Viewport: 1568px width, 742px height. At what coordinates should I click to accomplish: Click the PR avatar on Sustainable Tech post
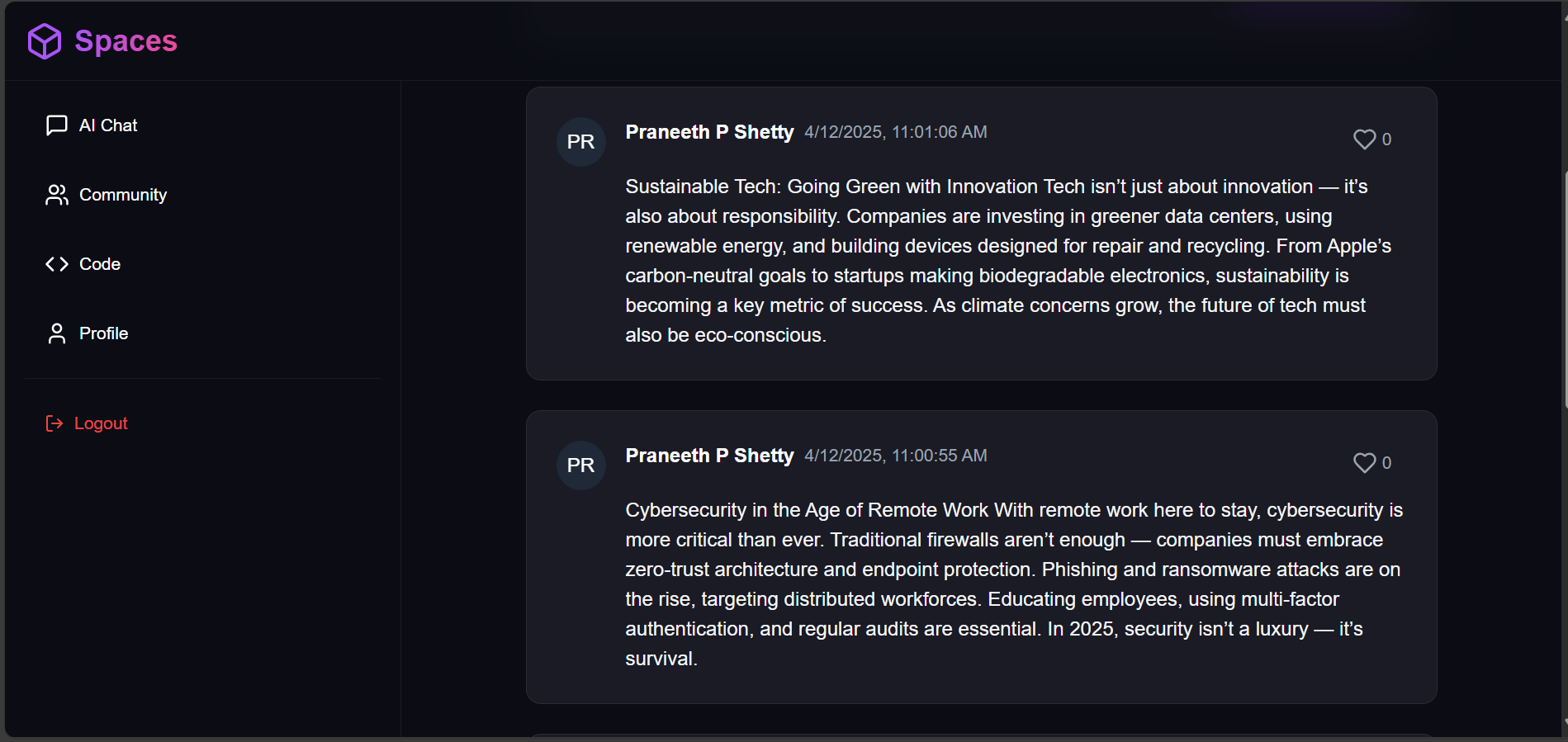click(581, 142)
